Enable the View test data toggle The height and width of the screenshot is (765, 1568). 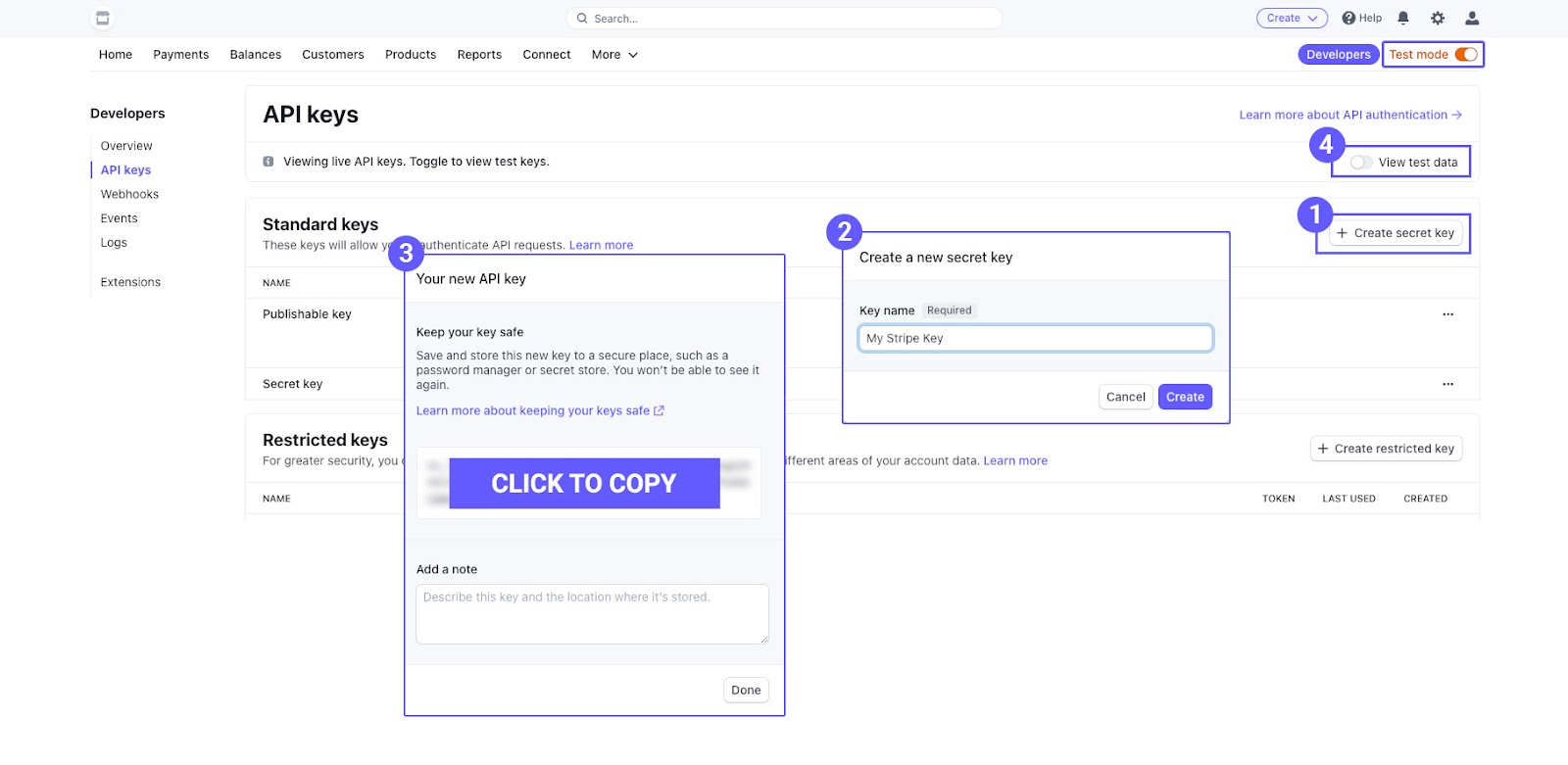[1361, 163]
